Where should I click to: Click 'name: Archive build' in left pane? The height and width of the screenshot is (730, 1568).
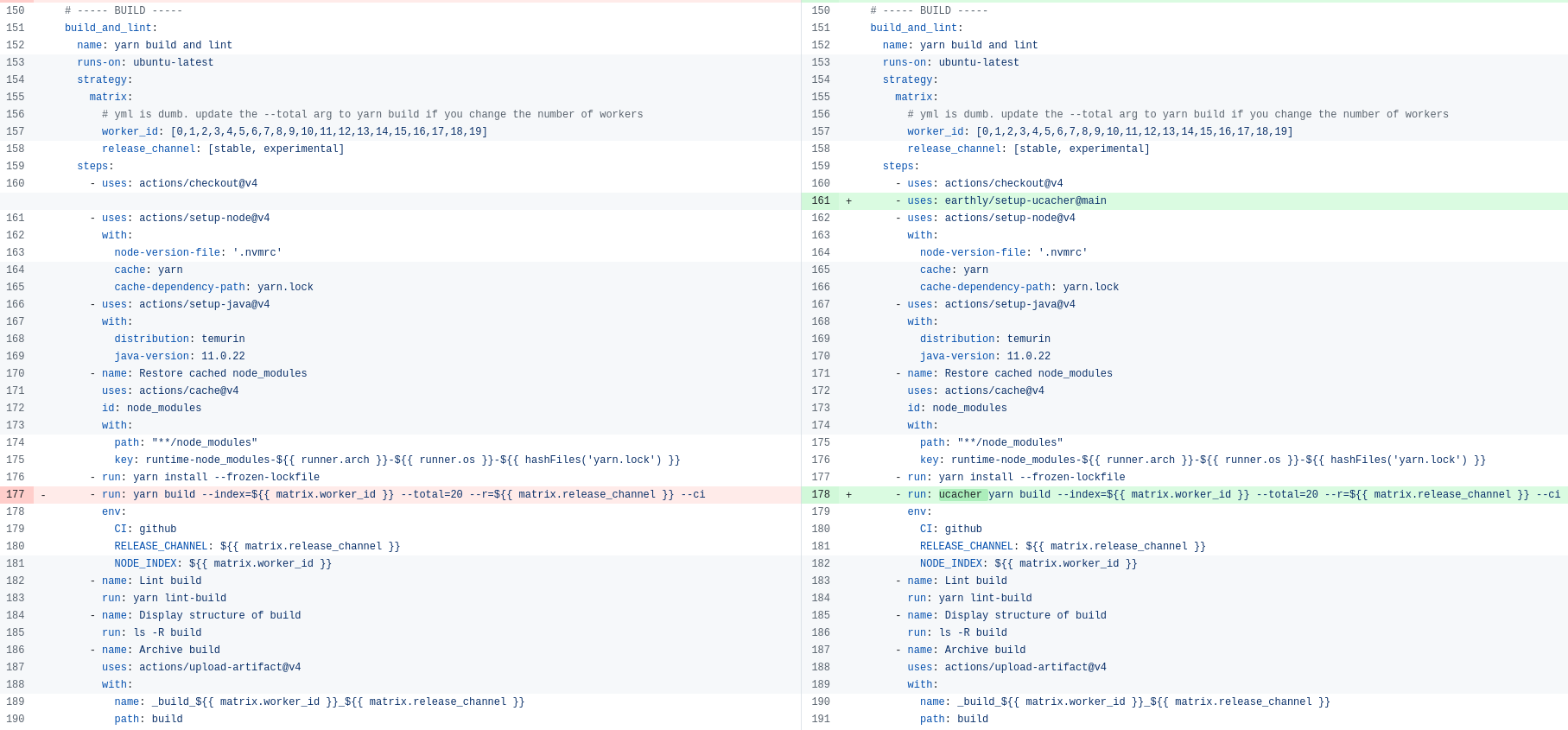pos(161,650)
